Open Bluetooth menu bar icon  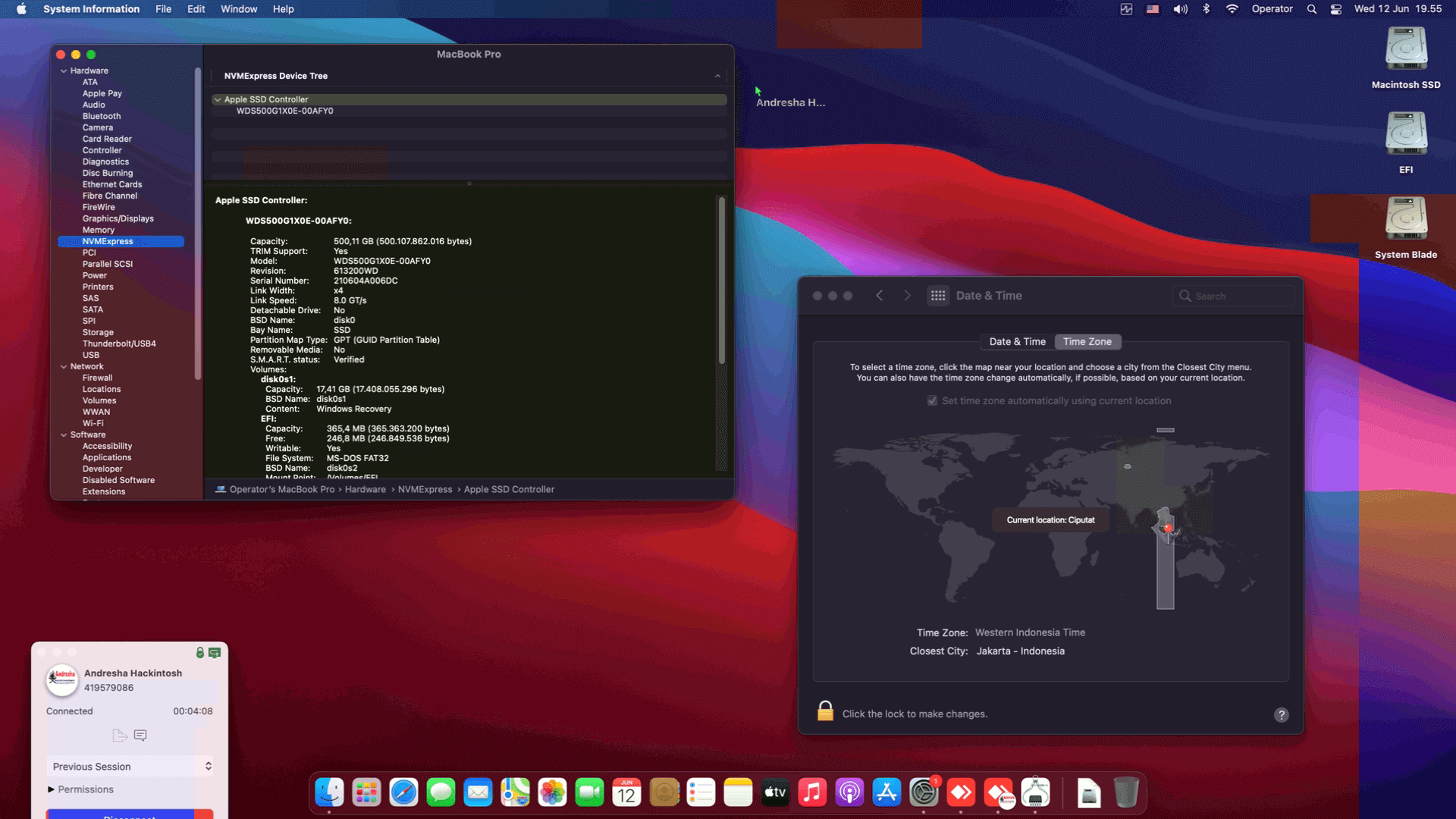click(x=1207, y=9)
